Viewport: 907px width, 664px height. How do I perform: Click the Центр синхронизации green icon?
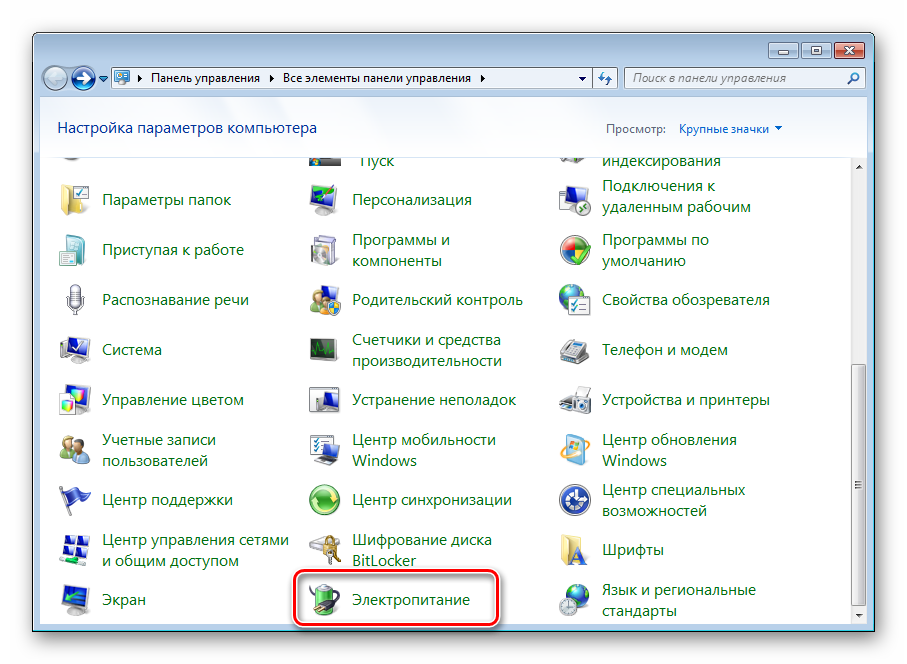[326, 500]
